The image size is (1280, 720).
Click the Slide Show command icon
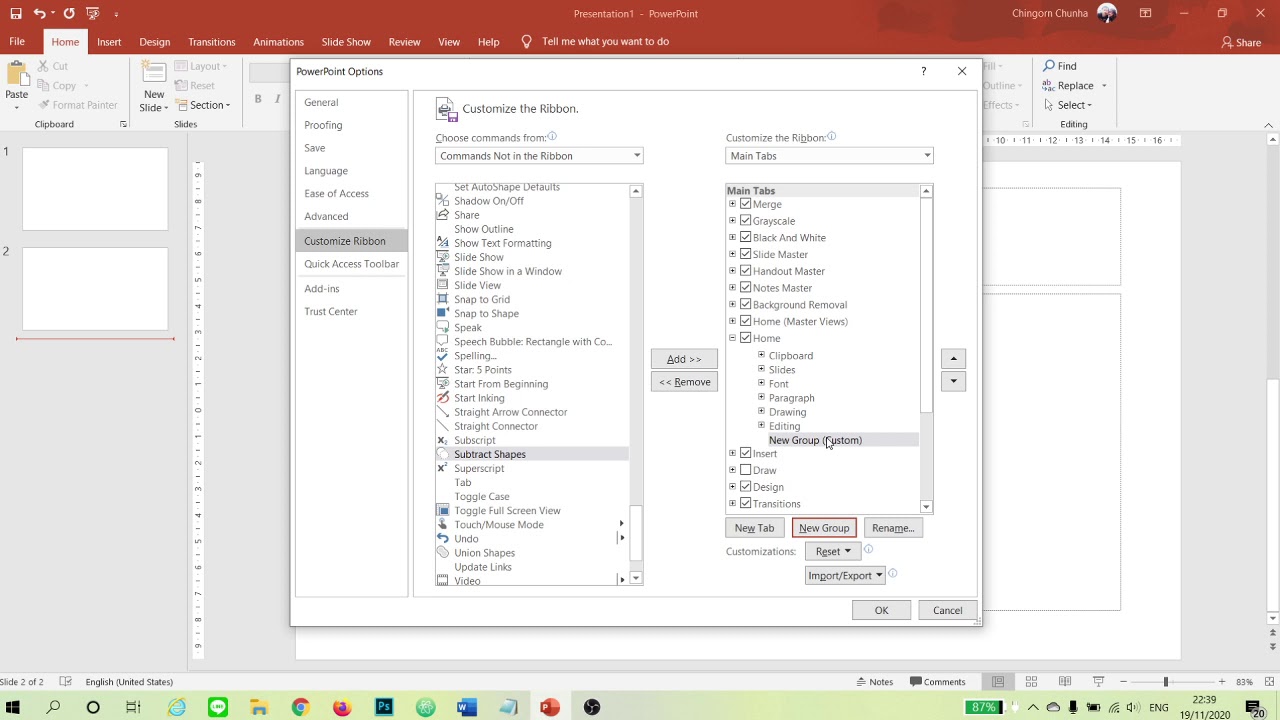[443, 257]
